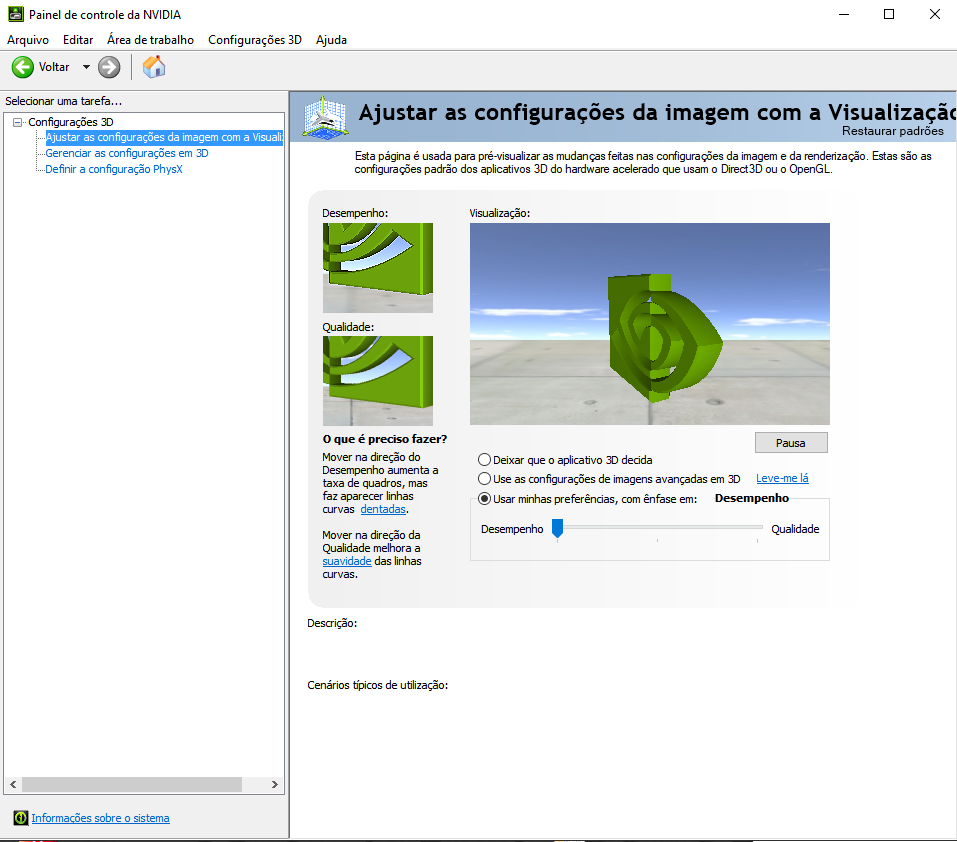This screenshot has width=957, height=842.
Task: Open Informações sobre o sistema link
Action: coord(101,818)
